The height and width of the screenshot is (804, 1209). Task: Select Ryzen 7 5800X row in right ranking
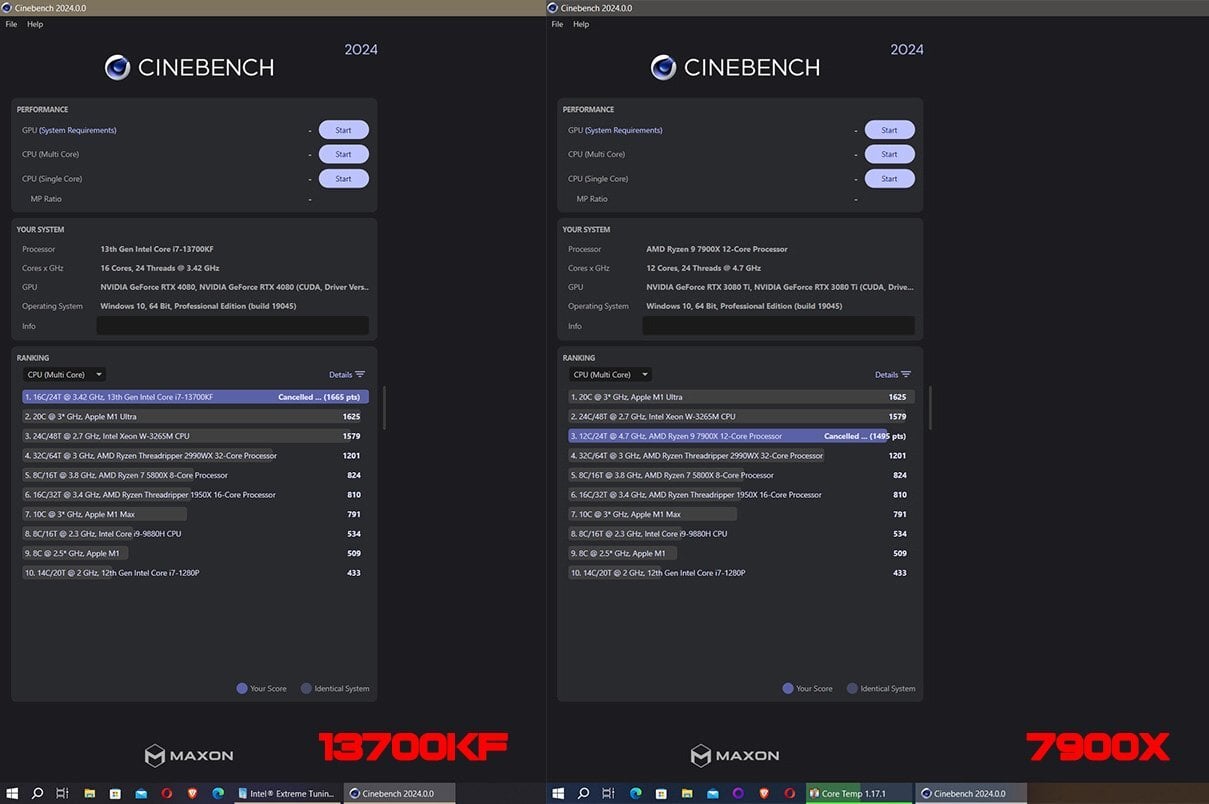point(741,475)
